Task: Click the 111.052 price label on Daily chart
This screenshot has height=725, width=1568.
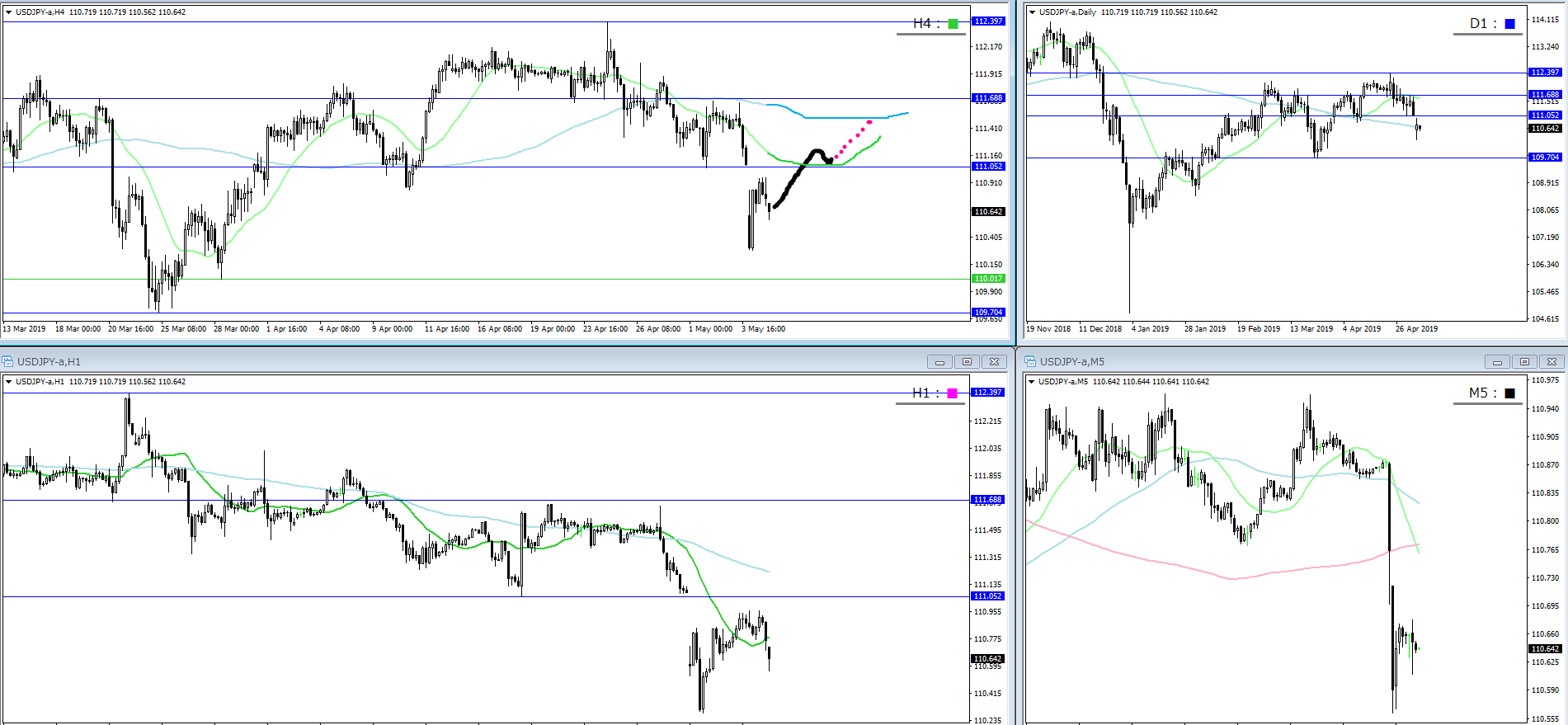Action: coord(1545,115)
